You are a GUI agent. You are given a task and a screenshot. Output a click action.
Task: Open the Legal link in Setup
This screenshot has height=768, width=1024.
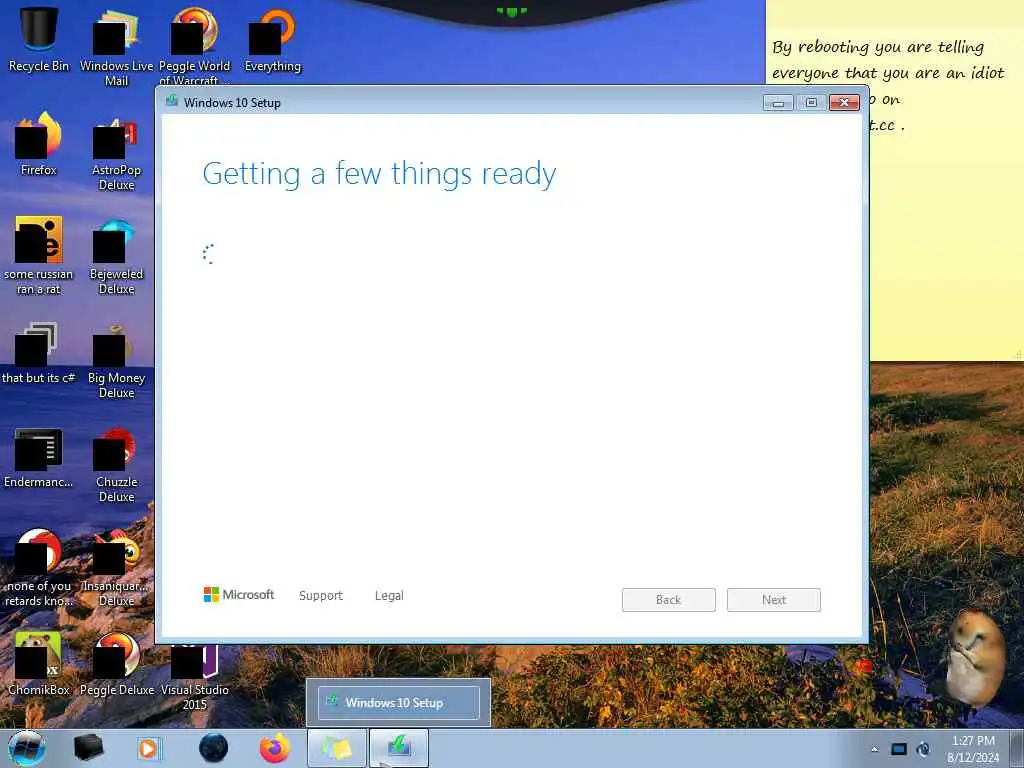pos(389,595)
